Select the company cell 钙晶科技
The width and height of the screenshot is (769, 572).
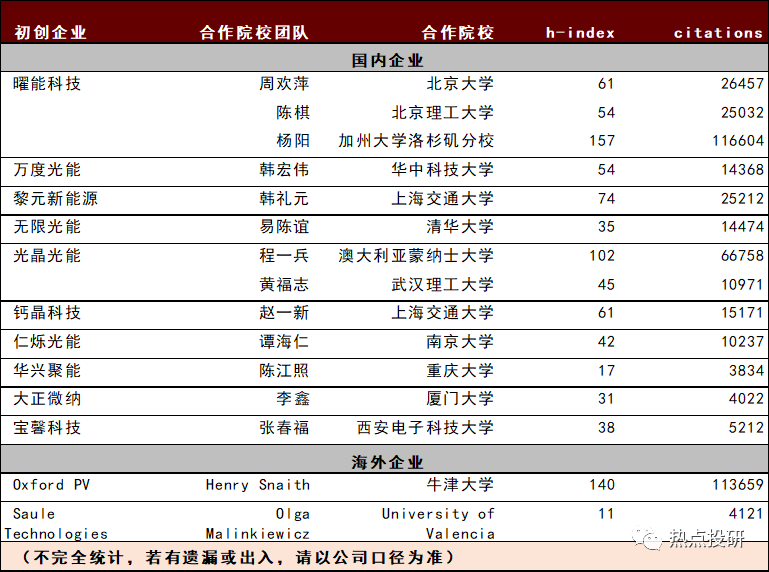[x=47, y=312]
